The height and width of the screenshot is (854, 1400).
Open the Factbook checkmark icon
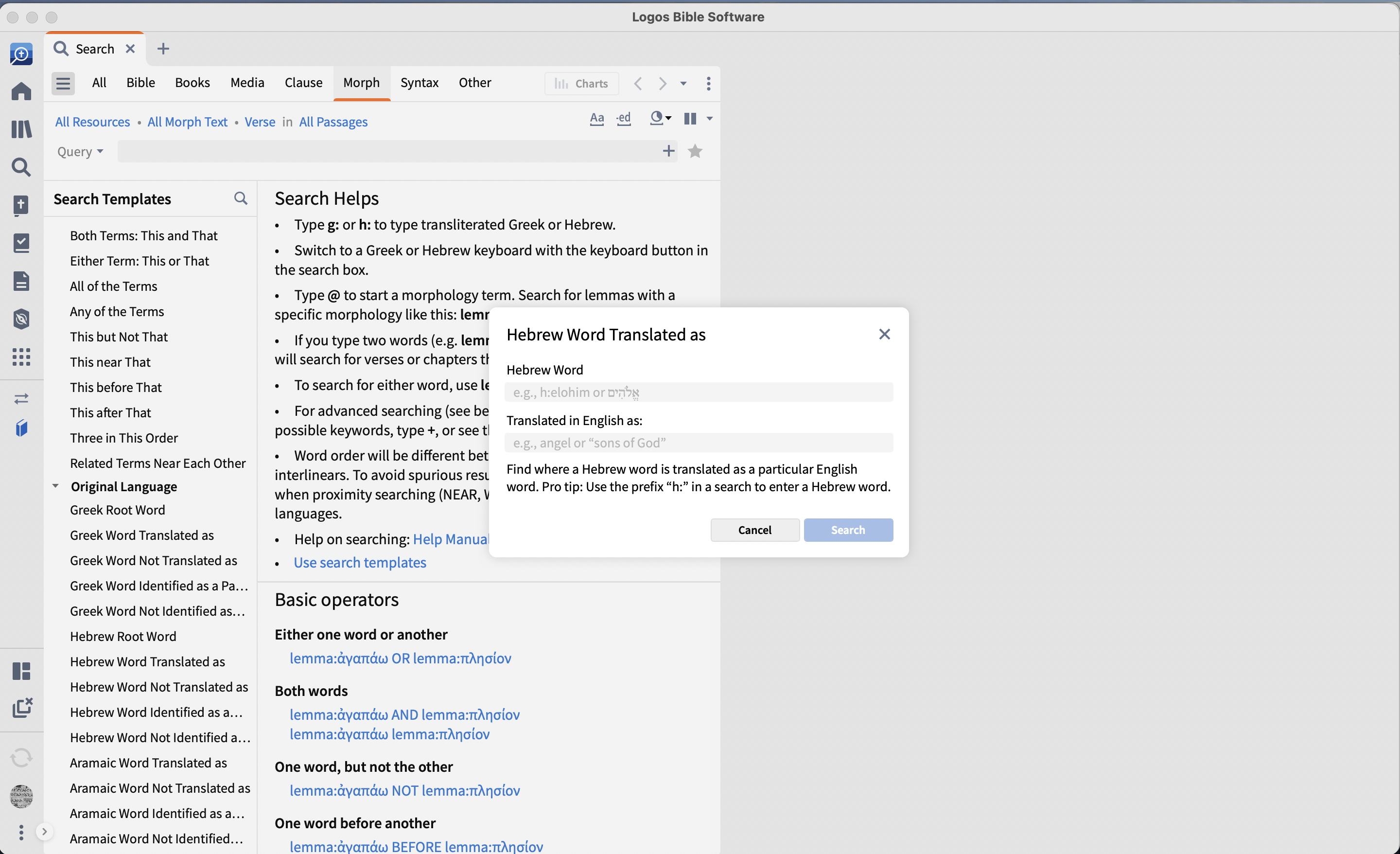(x=21, y=243)
